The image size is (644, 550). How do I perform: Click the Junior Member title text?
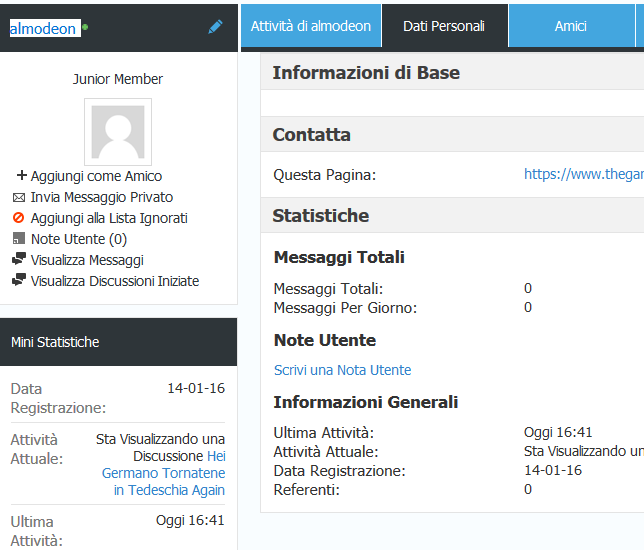(x=118, y=79)
